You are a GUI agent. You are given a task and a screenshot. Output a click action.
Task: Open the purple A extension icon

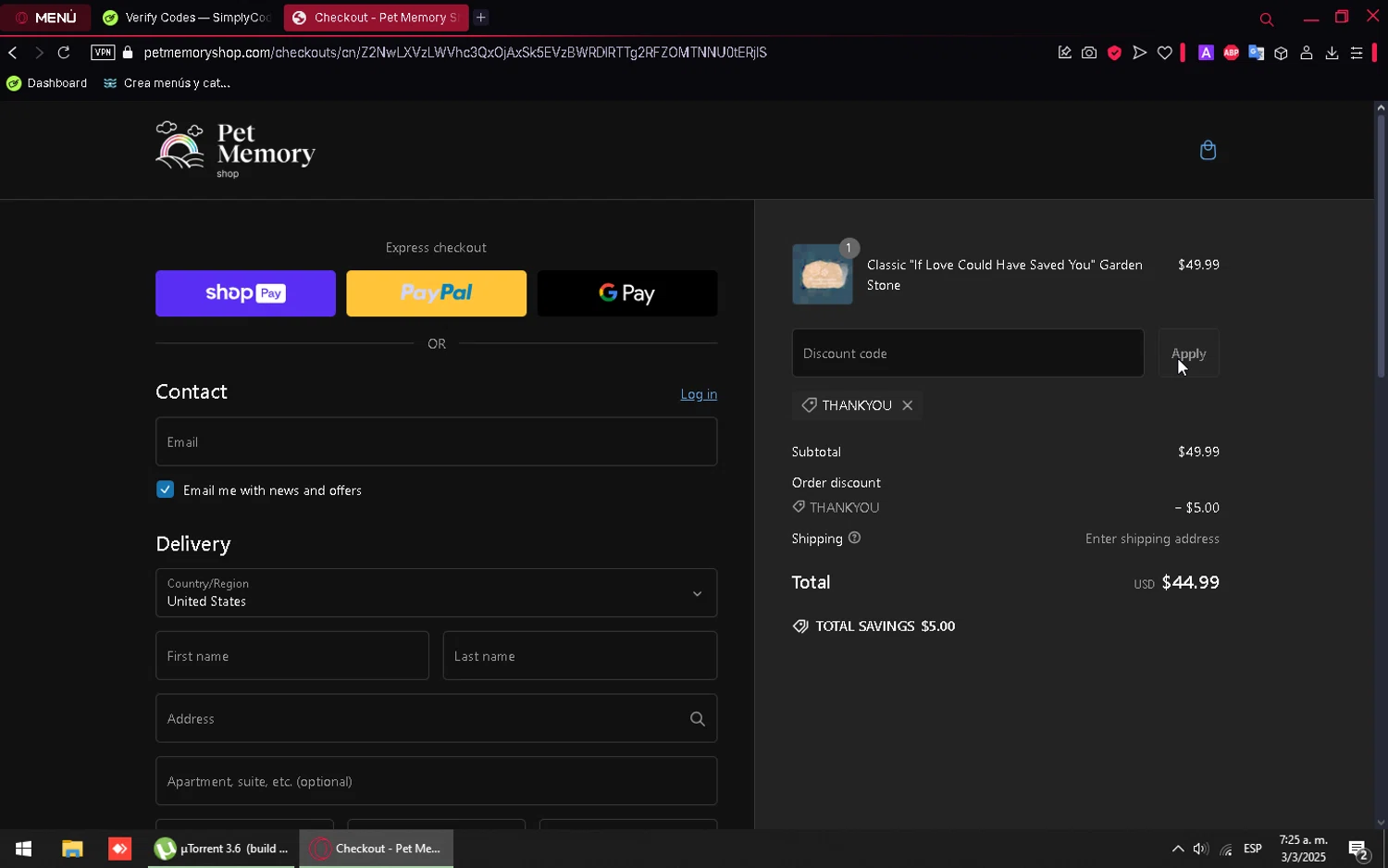[x=1206, y=53]
